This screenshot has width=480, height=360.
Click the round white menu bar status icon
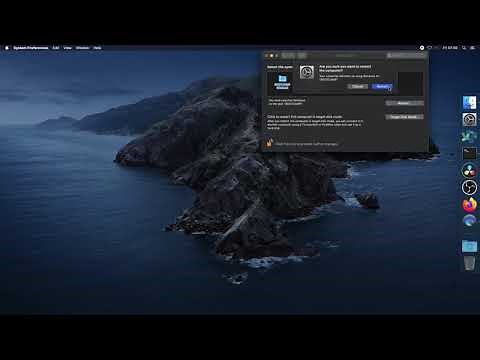click(x=422, y=48)
